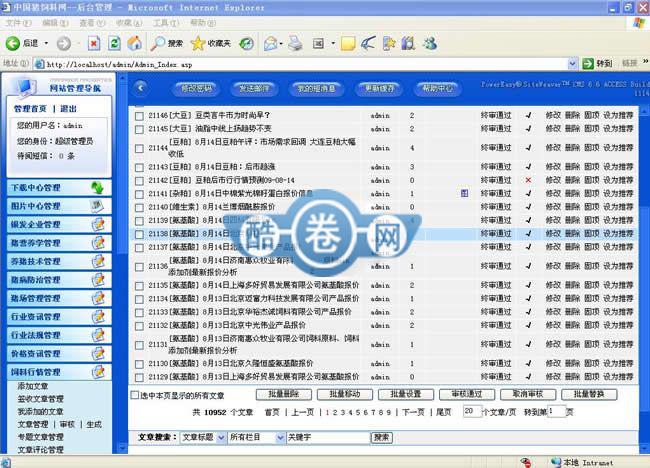Click the green Refresh icon
The height and width of the screenshot is (468, 650).
point(114,43)
